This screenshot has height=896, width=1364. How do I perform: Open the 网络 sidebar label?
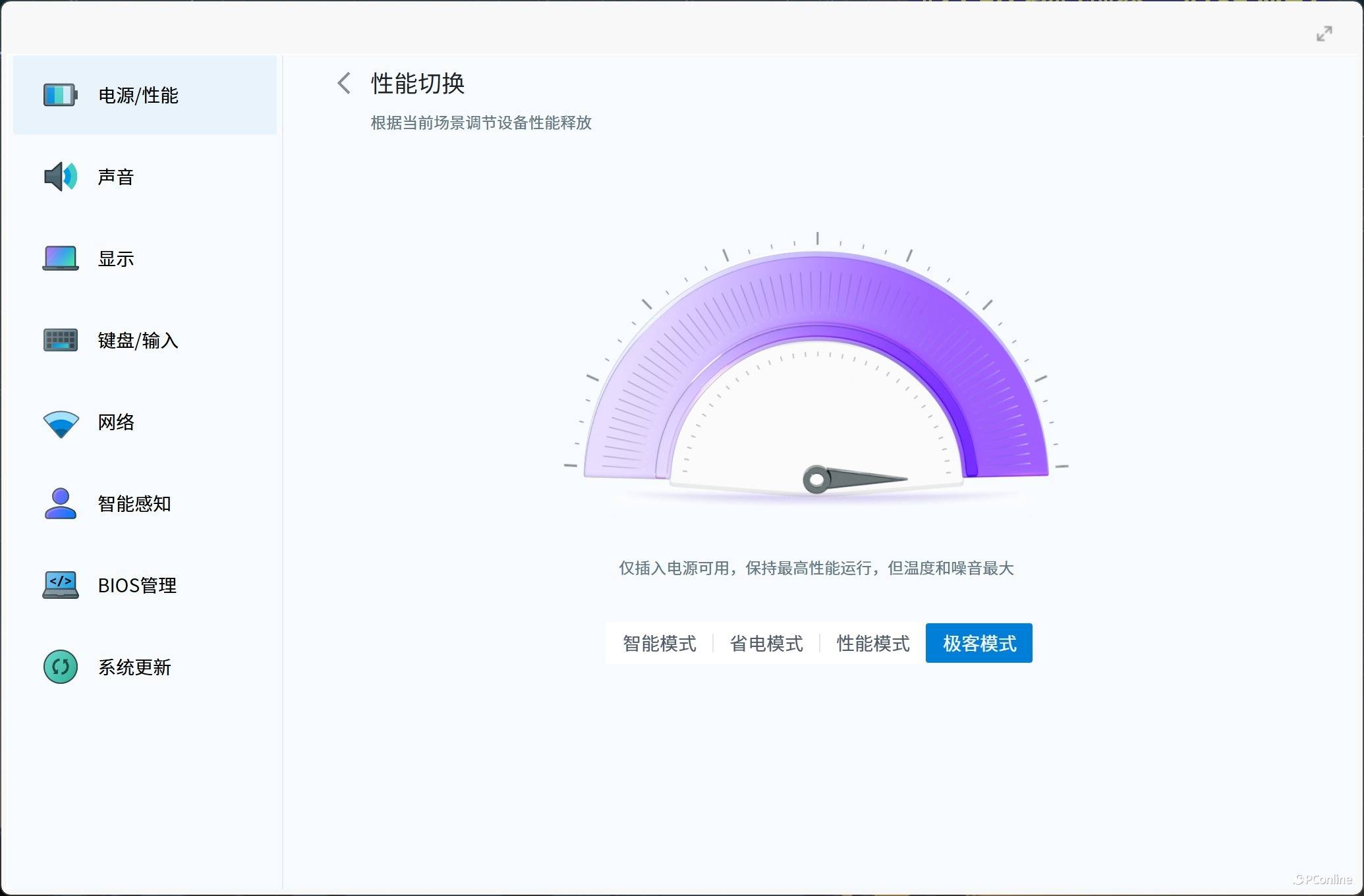[x=116, y=422]
